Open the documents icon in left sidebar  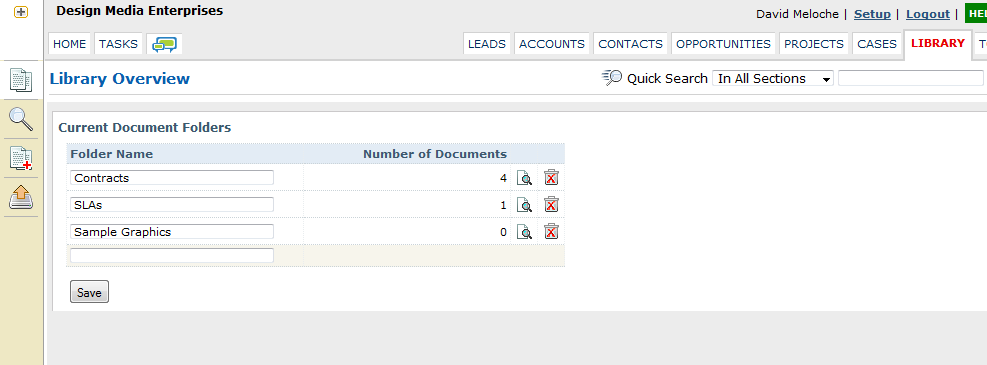pos(21,80)
